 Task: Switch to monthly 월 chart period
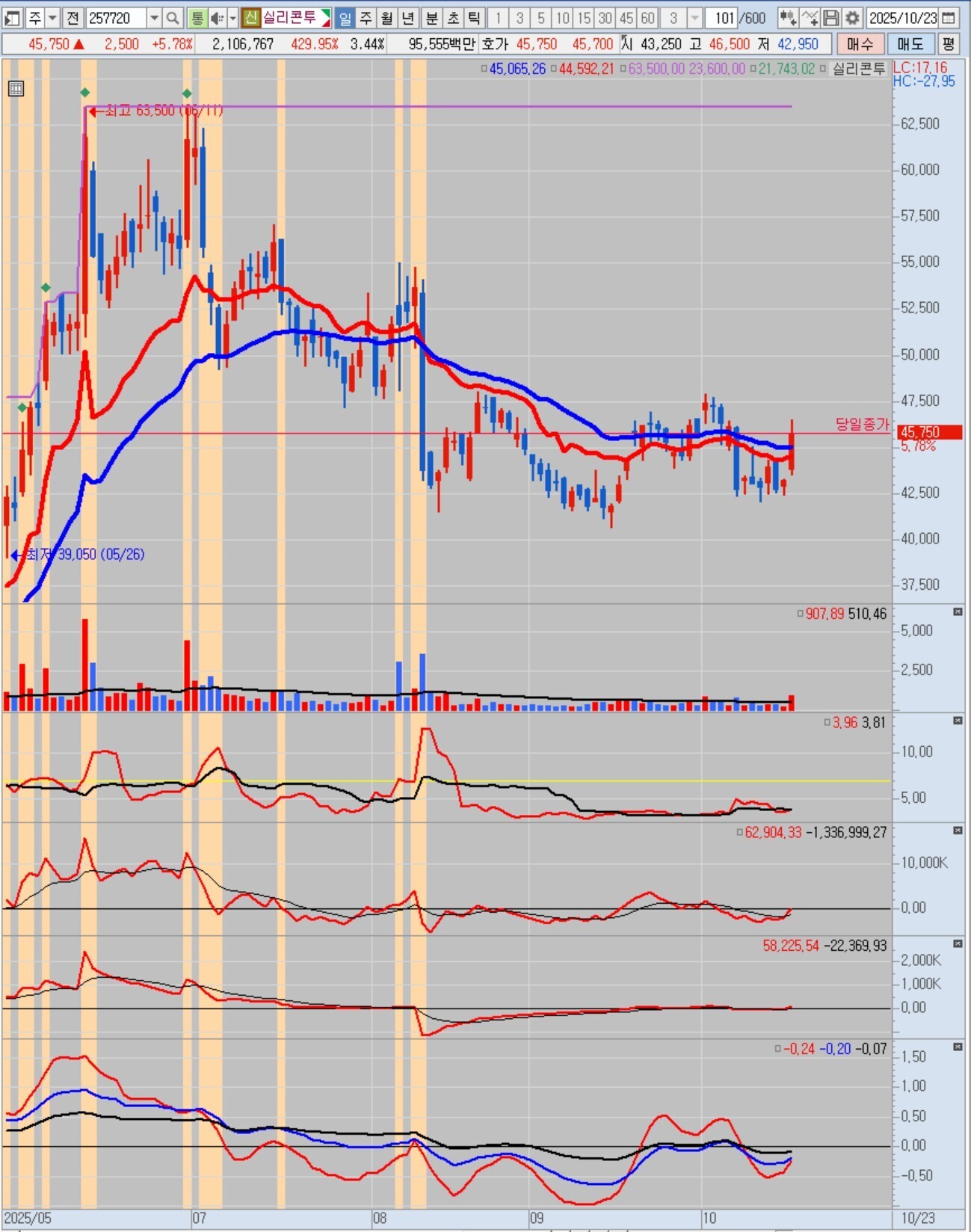coord(387,17)
